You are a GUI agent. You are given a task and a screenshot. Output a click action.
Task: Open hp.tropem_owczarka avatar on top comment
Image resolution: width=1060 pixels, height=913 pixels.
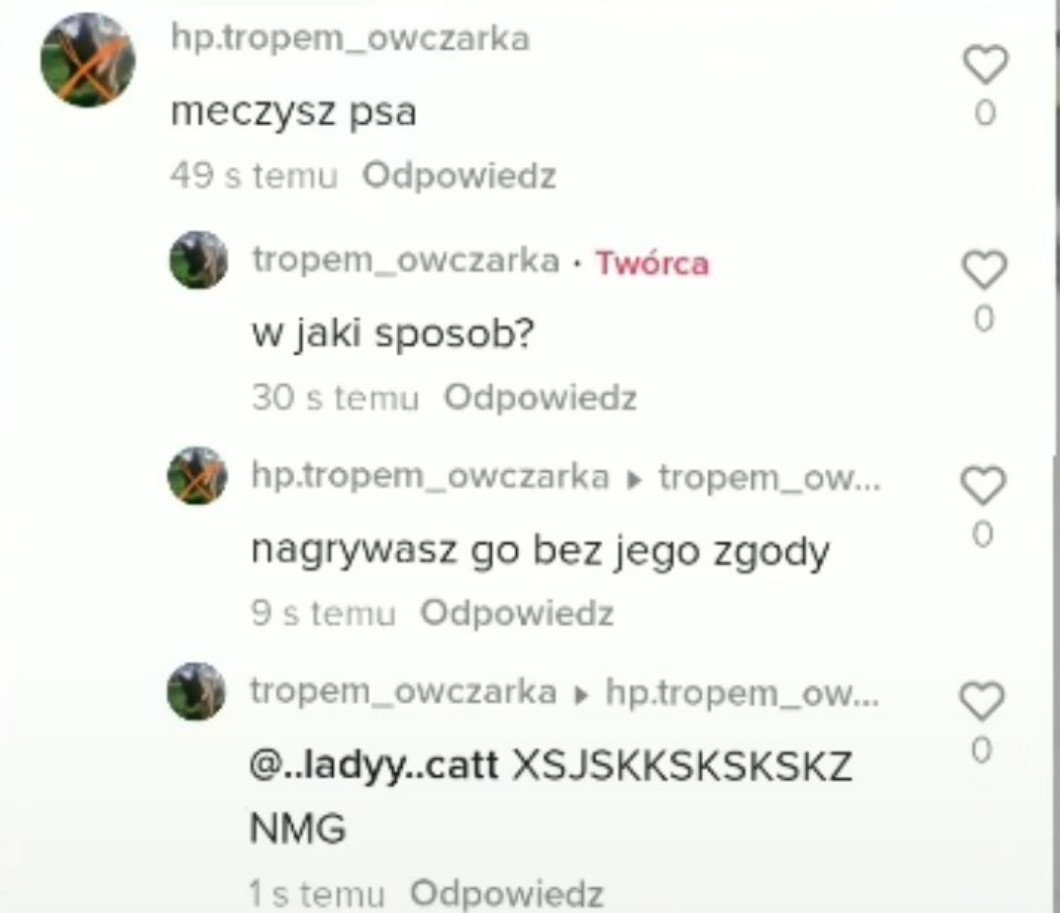coord(88,60)
